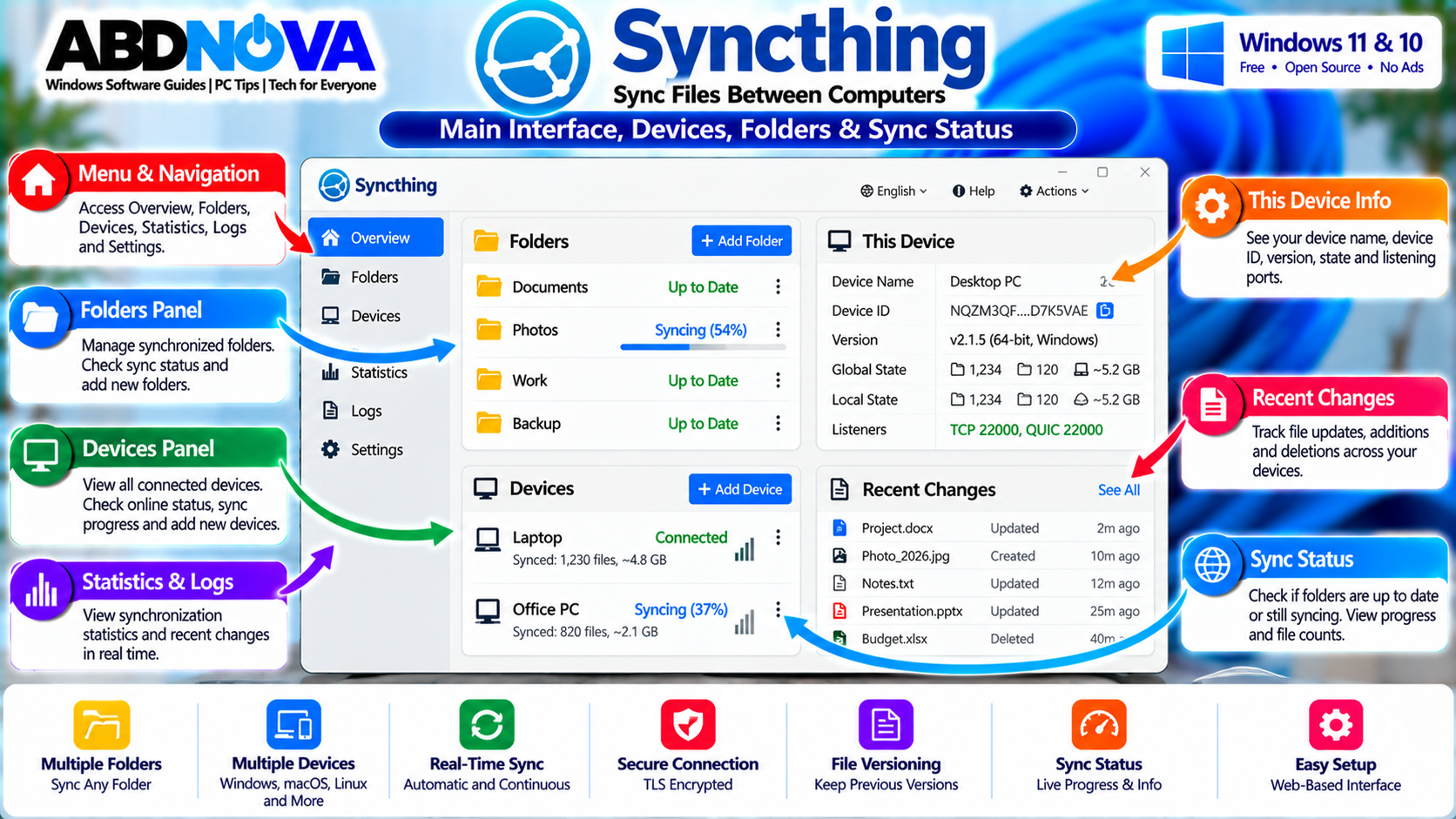Image resolution: width=1456 pixels, height=819 pixels.
Task: Open the Photos folder three-dot menu
Action: click(778, 330)
